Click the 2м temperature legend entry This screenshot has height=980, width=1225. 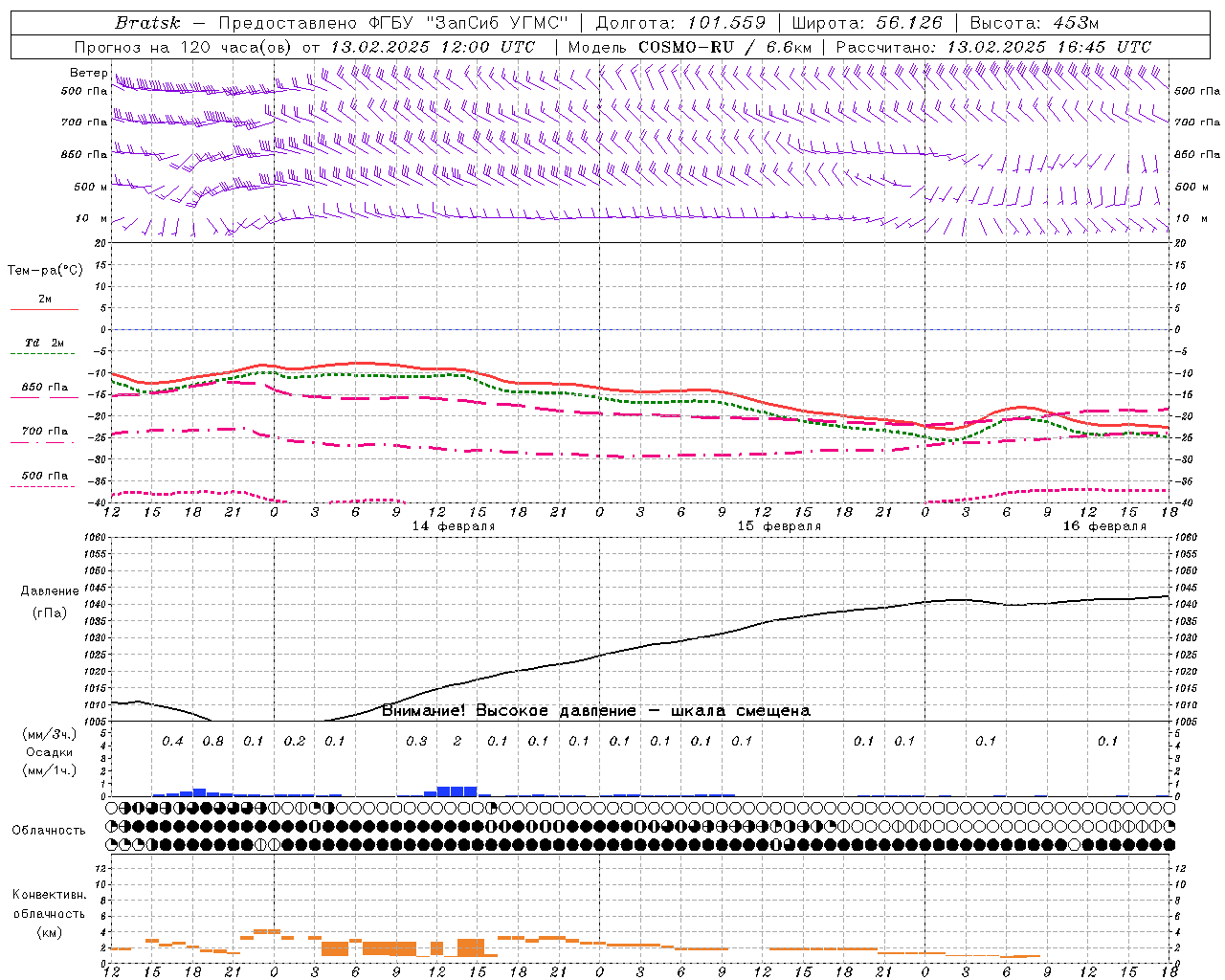tap(45, 299)
